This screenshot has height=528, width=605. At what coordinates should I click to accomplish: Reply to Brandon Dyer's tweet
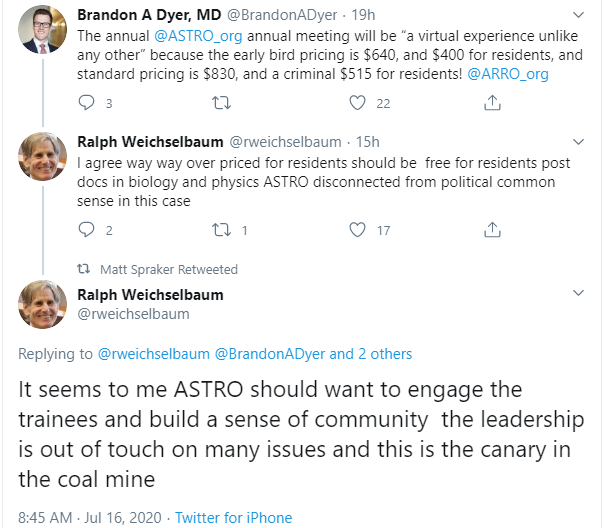[86, 103]
